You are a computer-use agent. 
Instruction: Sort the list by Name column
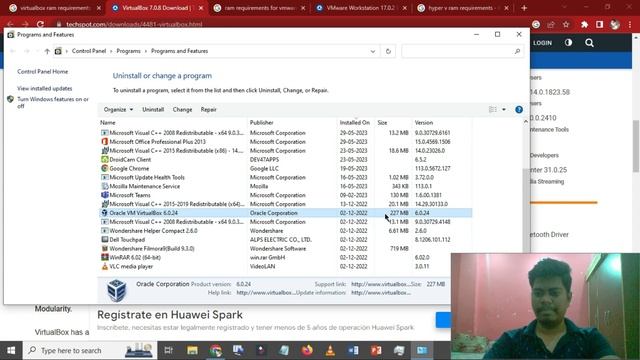pos(108,122)
